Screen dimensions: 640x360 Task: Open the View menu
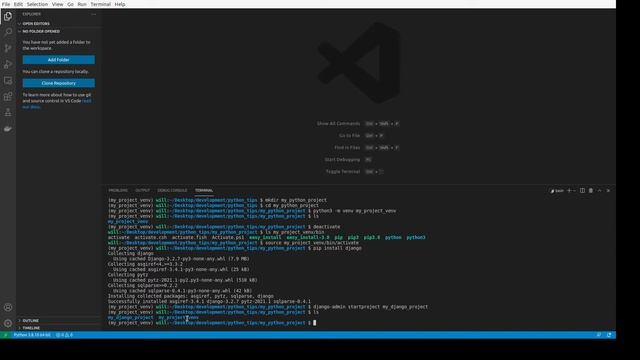pos(58,4)
